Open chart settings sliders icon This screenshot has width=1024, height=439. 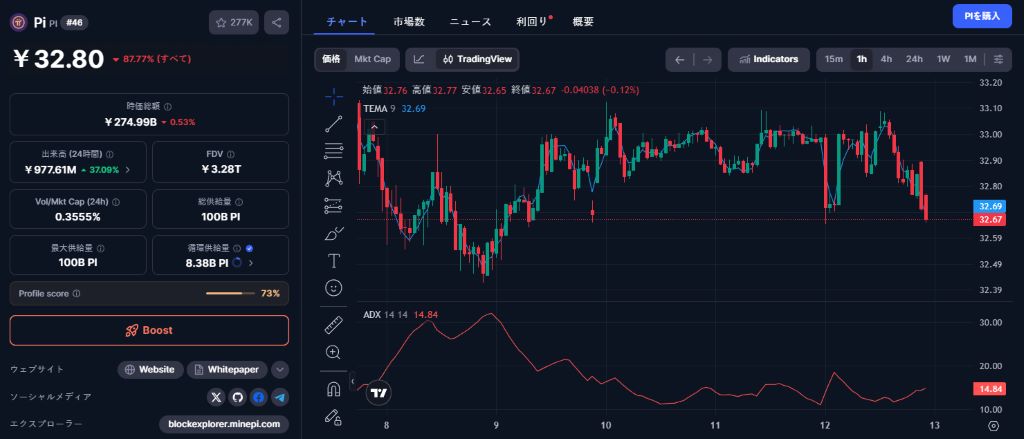coord(999,59)
